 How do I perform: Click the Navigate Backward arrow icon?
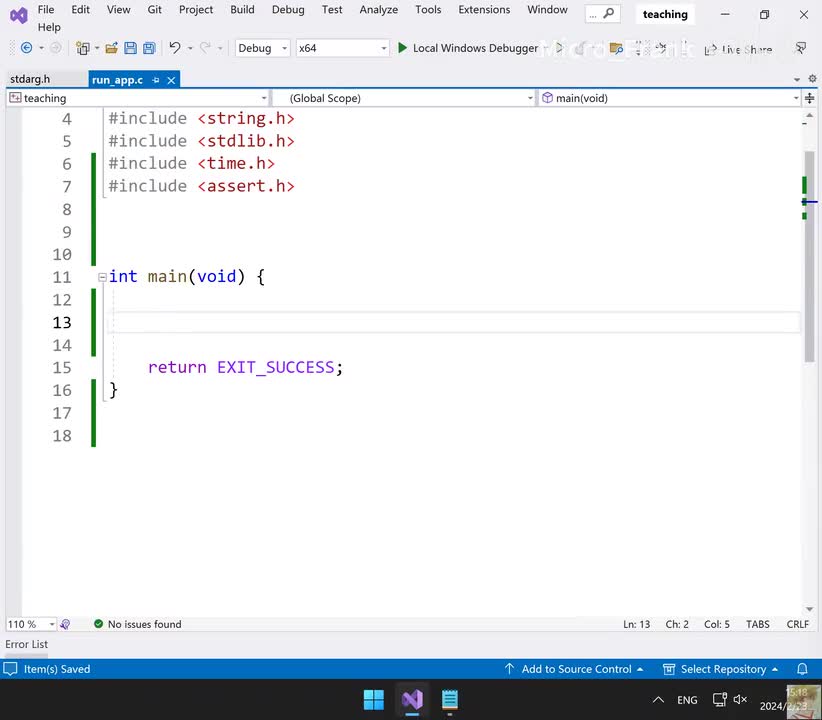coord(26,48)
